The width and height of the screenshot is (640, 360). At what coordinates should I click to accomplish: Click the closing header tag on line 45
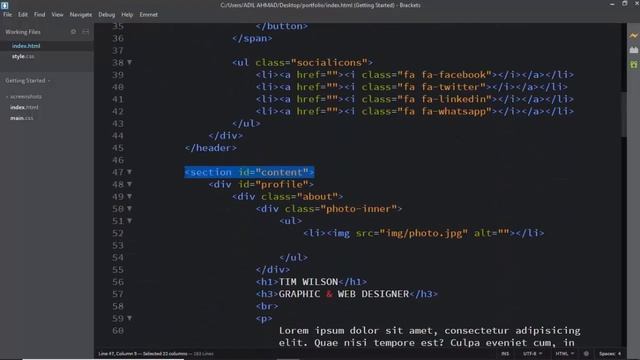pos(211,148)
